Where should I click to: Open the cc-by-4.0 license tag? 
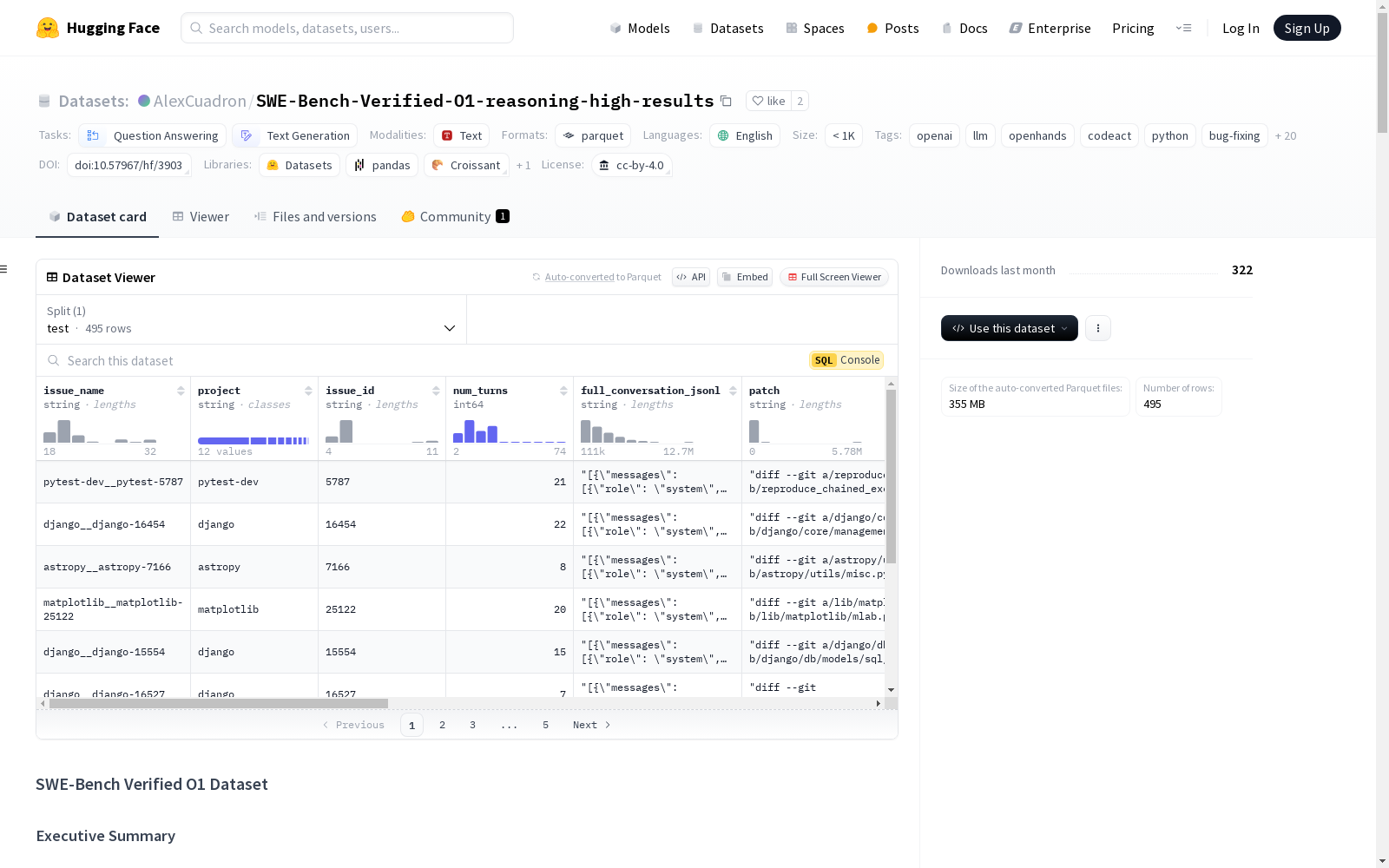click(631, 165)
